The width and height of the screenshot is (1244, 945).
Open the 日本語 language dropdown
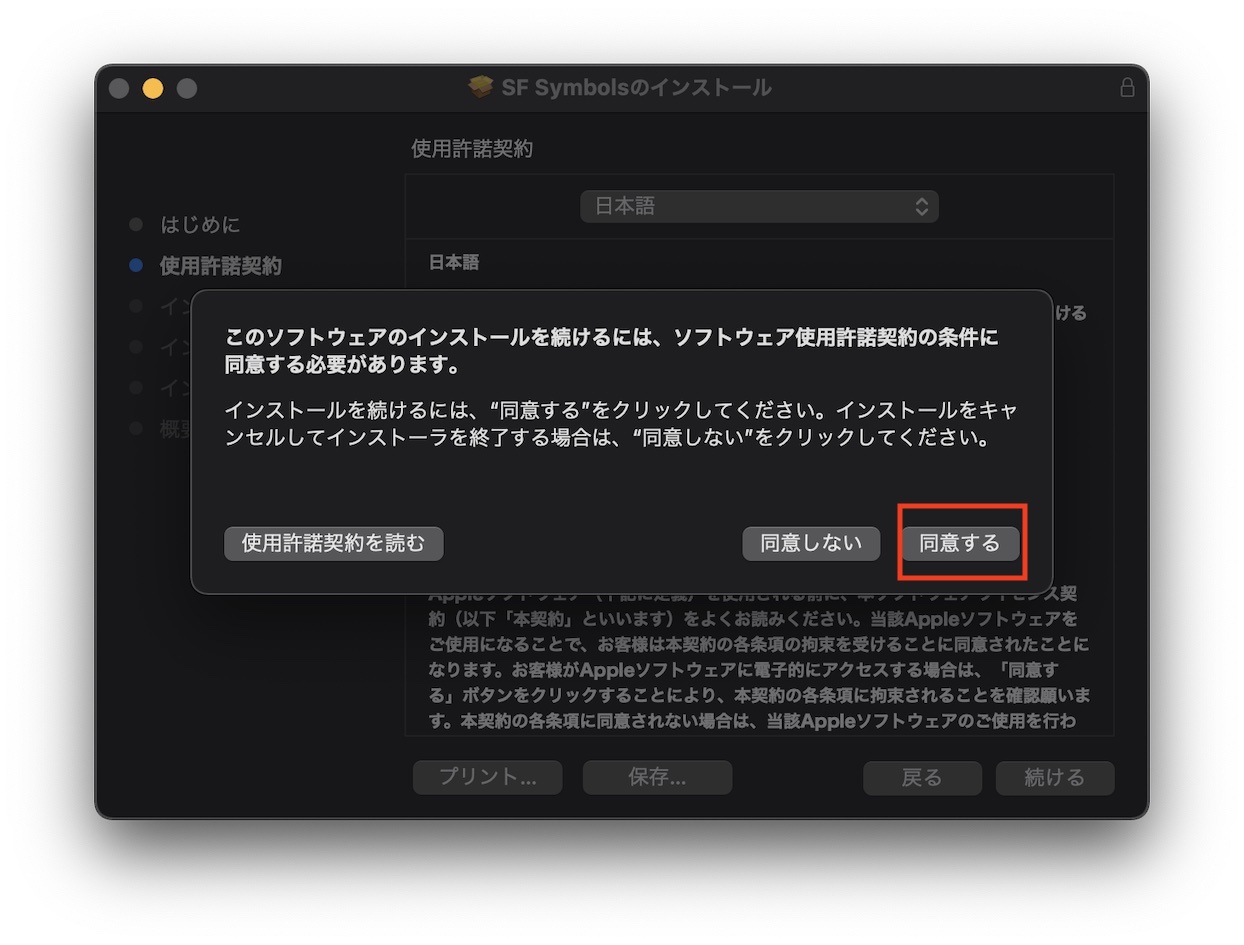[x=759, y=207]
